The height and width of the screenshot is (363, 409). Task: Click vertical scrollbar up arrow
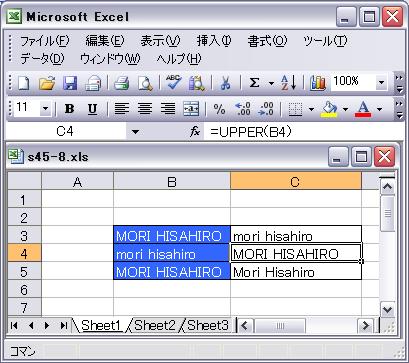[x=387, y=186]
